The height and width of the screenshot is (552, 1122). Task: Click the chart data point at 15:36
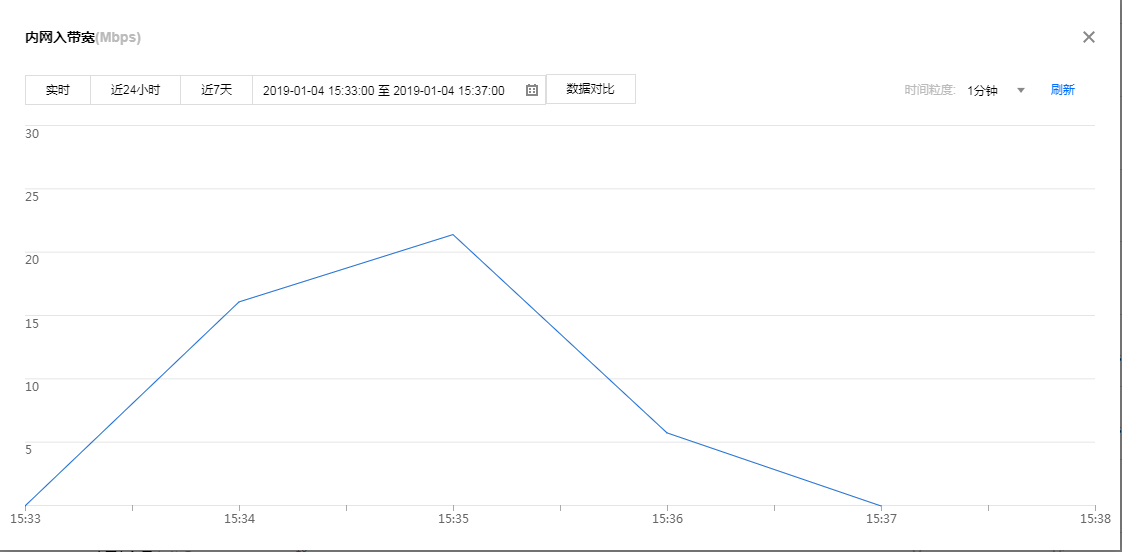[667, 433]
